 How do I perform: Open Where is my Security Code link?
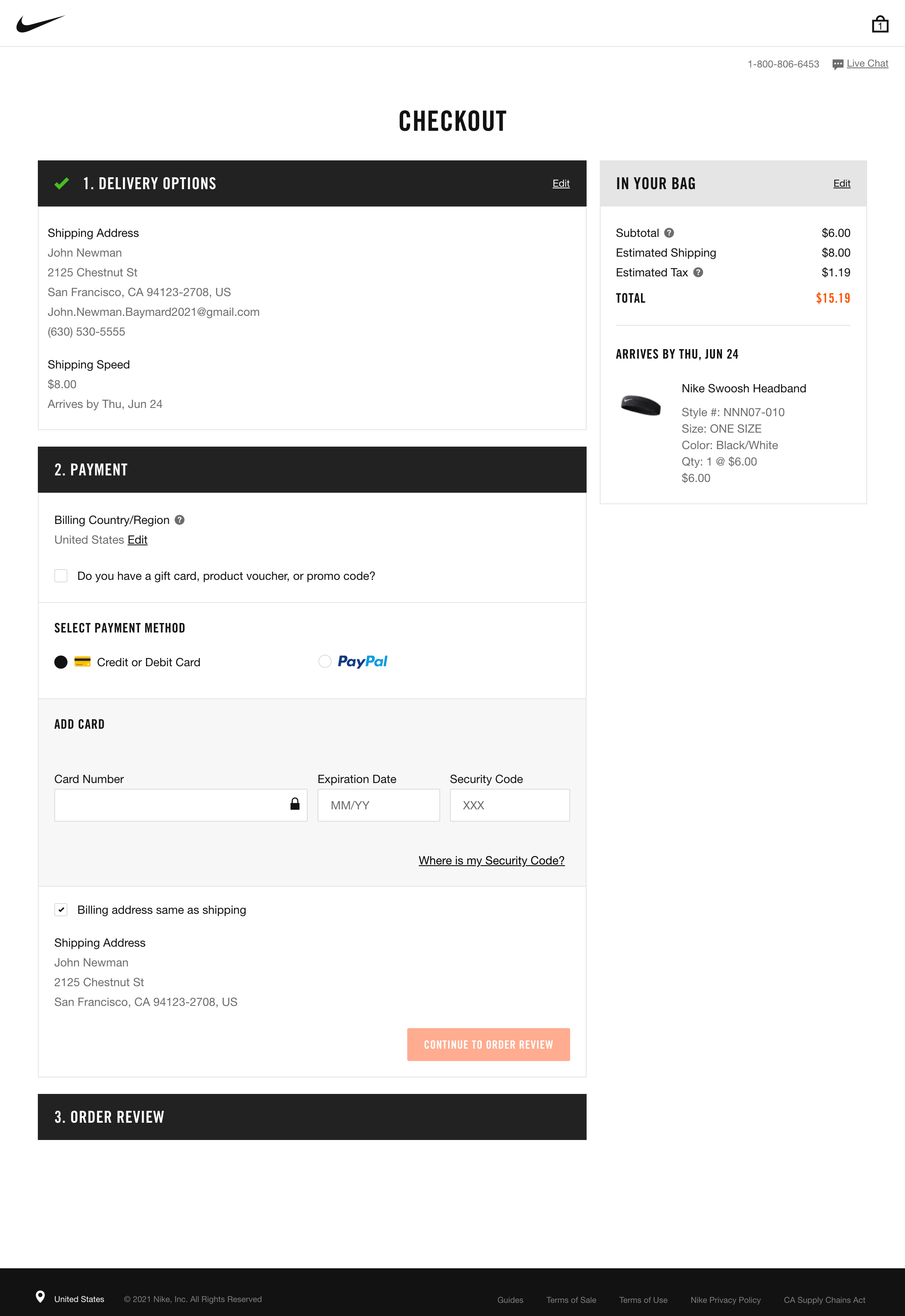click(x=492, y=860)
